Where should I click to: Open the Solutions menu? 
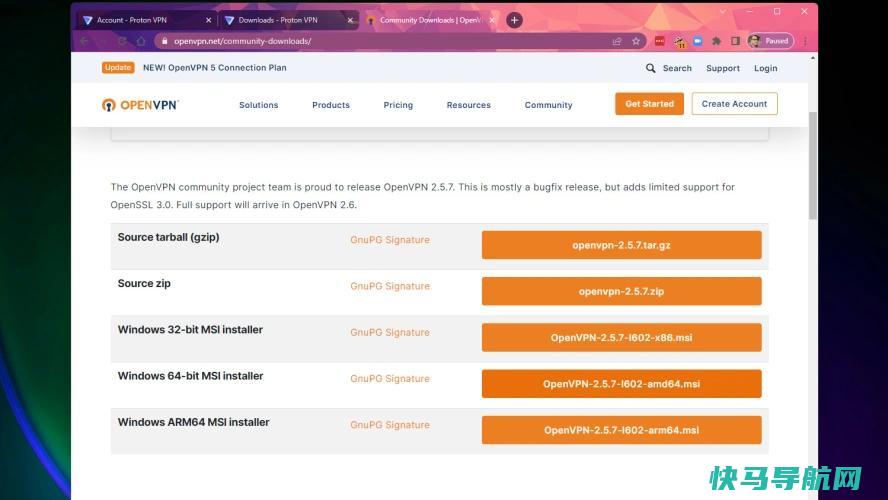[258, 105]
